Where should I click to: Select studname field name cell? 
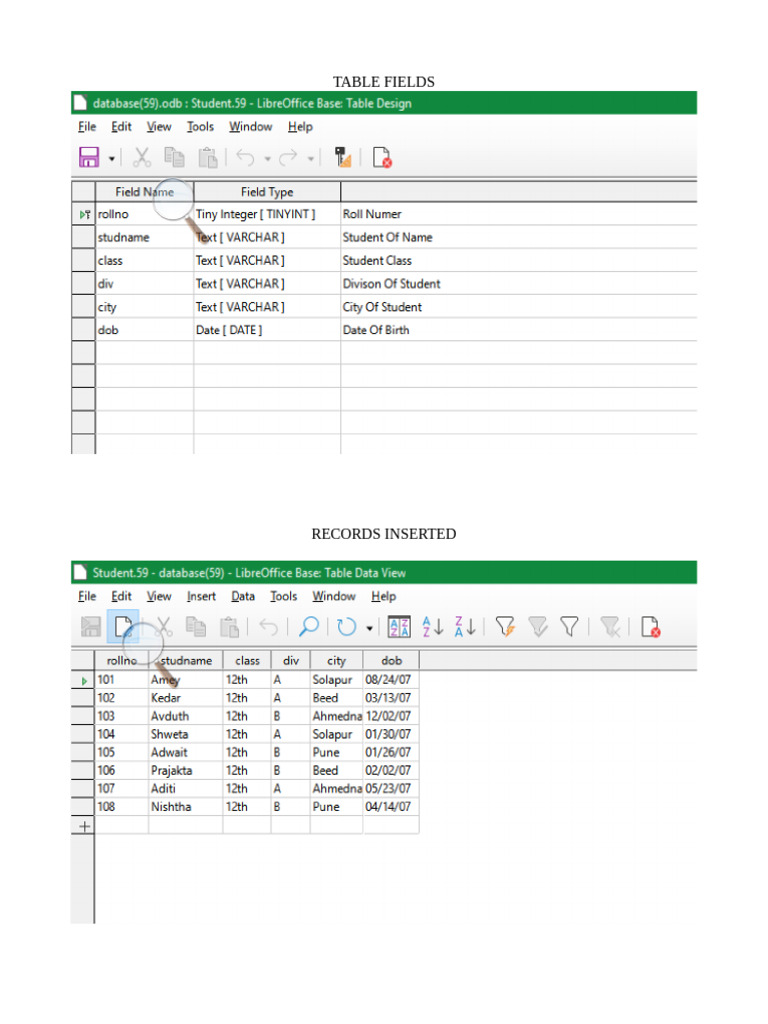click(144, 237)
